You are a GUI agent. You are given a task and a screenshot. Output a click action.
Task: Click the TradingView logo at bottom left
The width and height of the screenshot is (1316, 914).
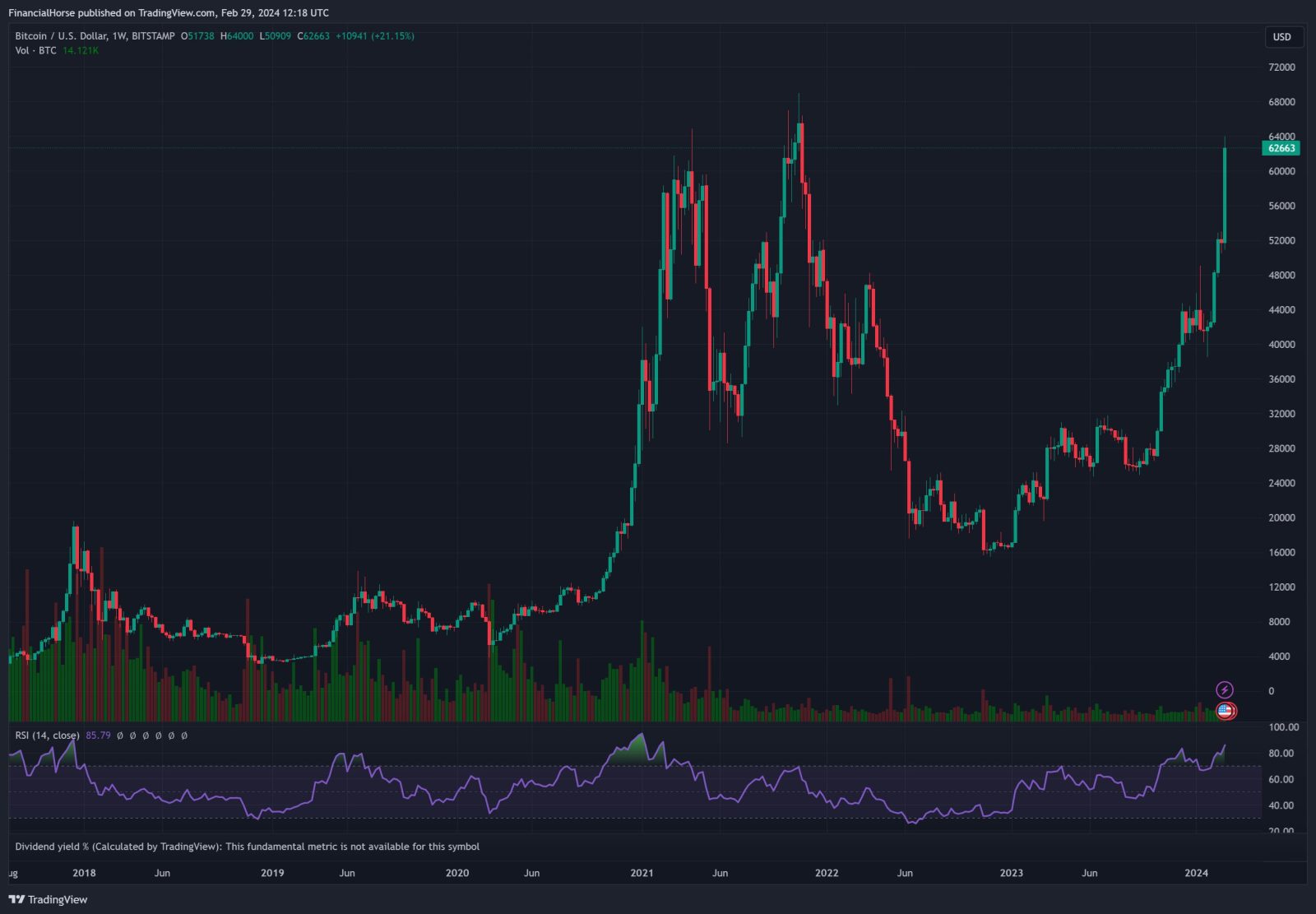48,899
